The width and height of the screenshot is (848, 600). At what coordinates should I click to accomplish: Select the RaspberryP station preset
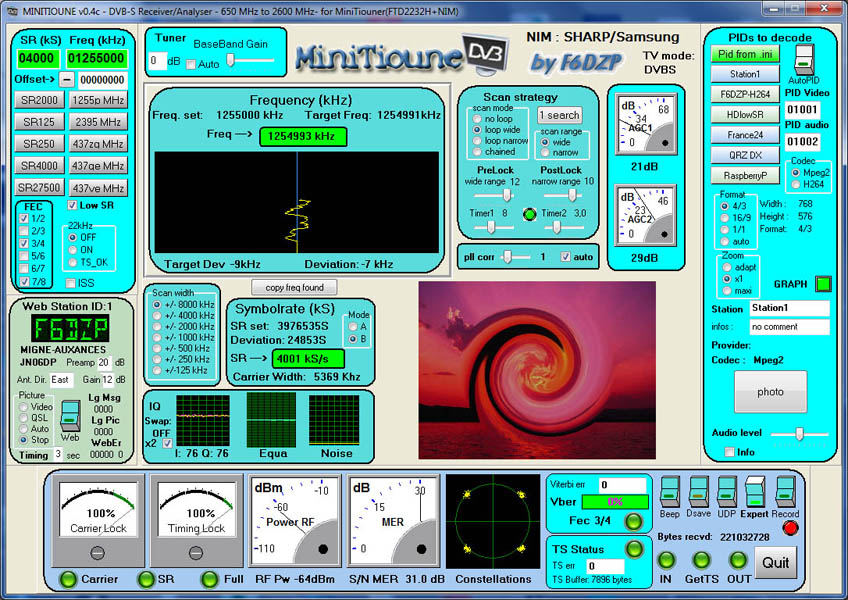pyautogui.click(x=745, y=174)
